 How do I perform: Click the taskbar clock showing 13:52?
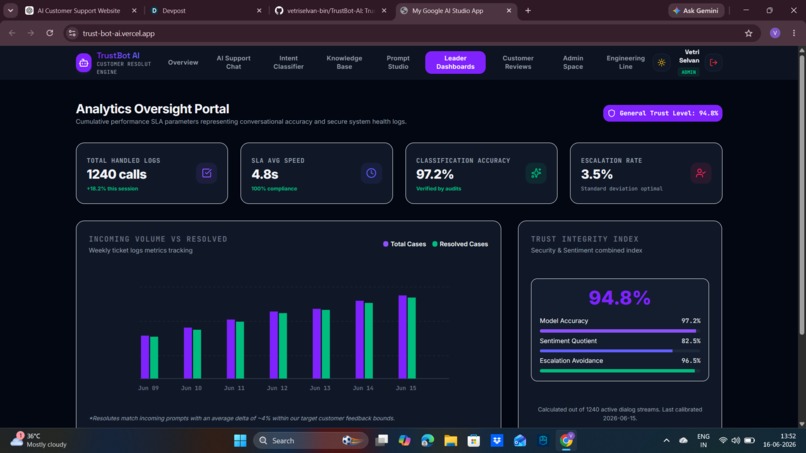[779, 440]
